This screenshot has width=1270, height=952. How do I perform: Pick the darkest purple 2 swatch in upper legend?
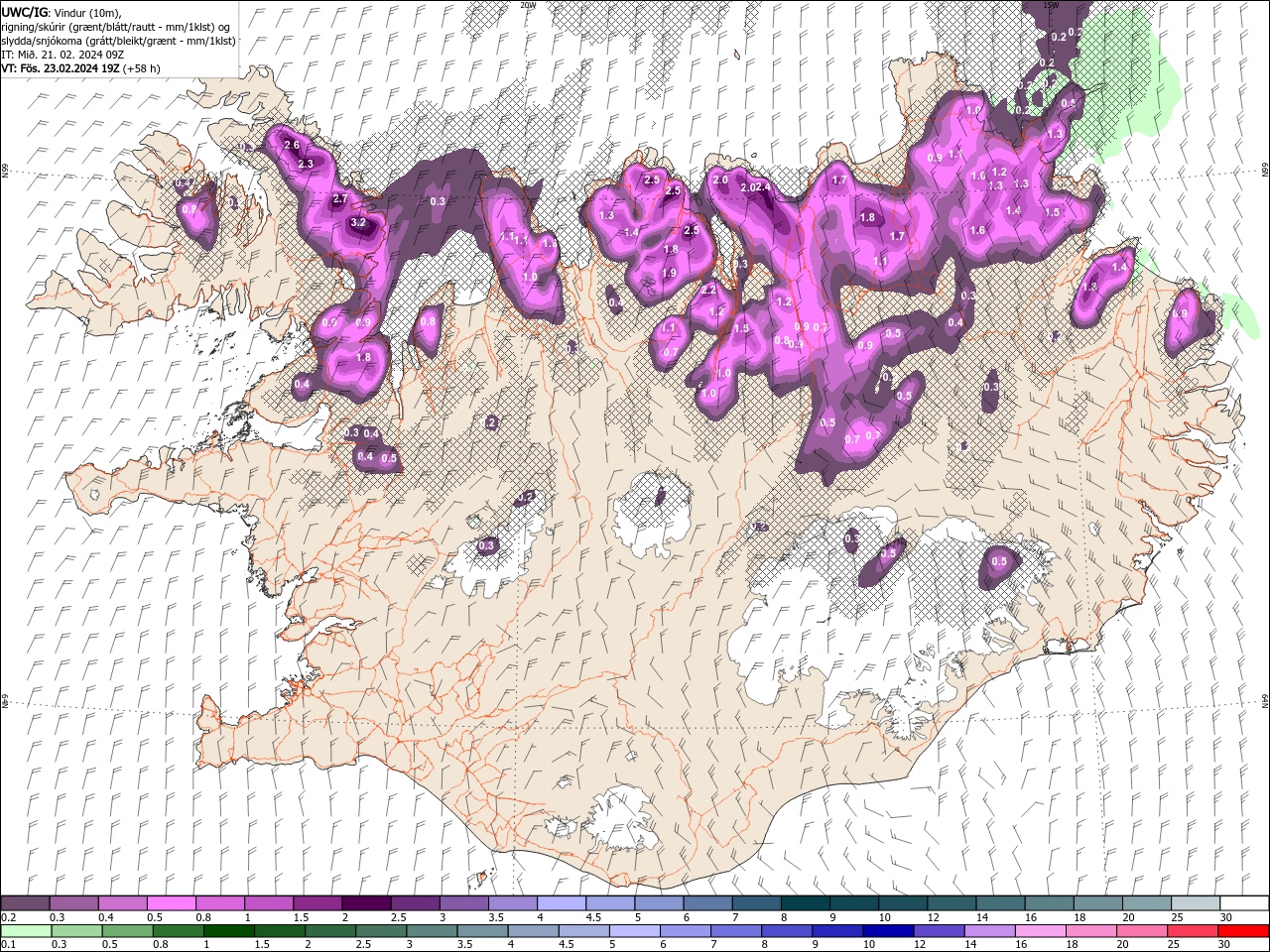(x=365, y=903)
